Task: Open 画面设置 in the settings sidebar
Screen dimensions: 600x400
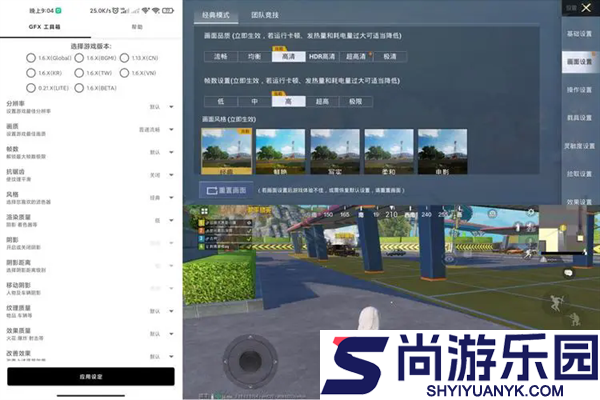Action: [579, 62]
